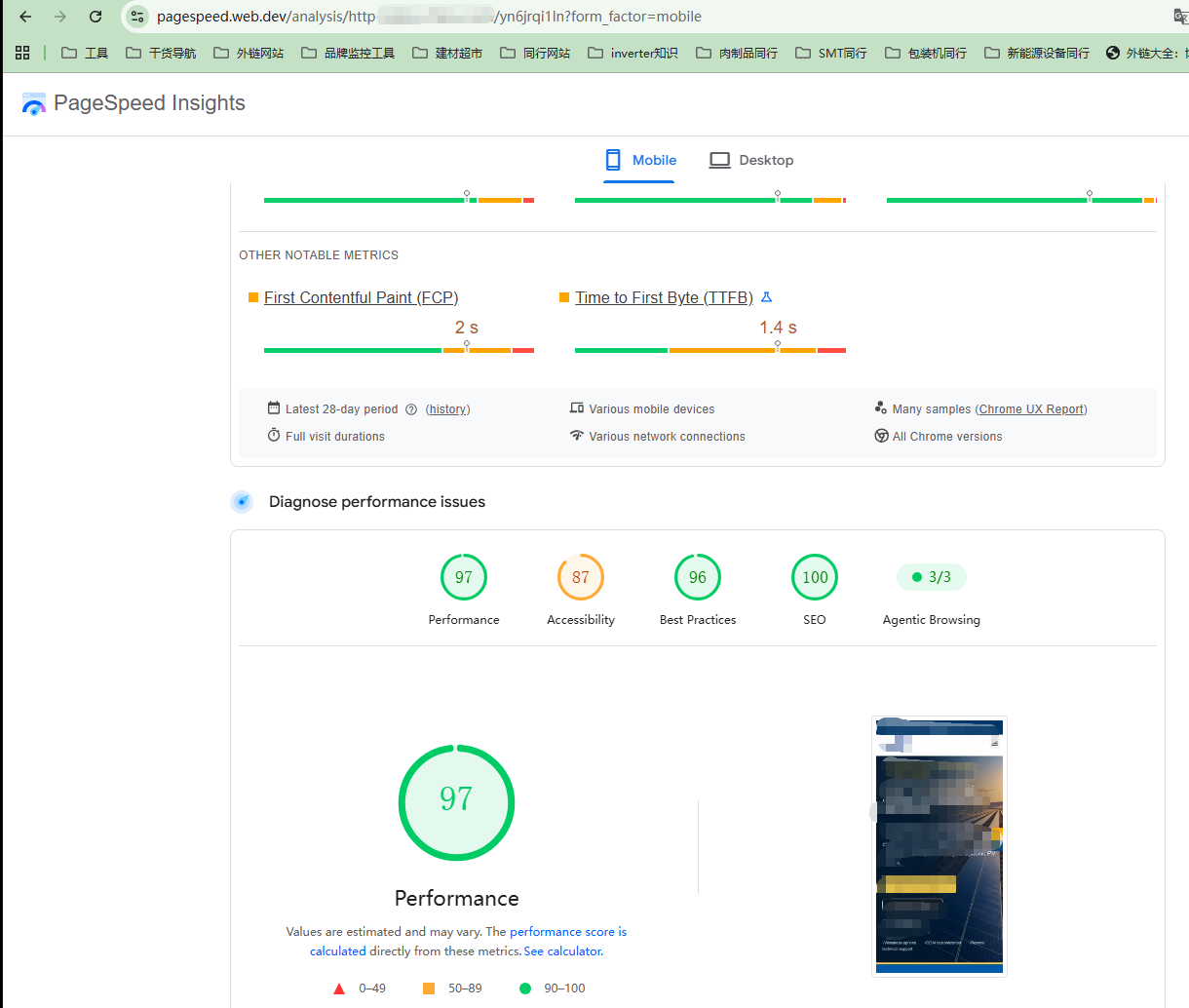The image size is (1189, 1008).
Task: Click the mobile page screenshot thumbnail
Action: [x=940, y=846]
